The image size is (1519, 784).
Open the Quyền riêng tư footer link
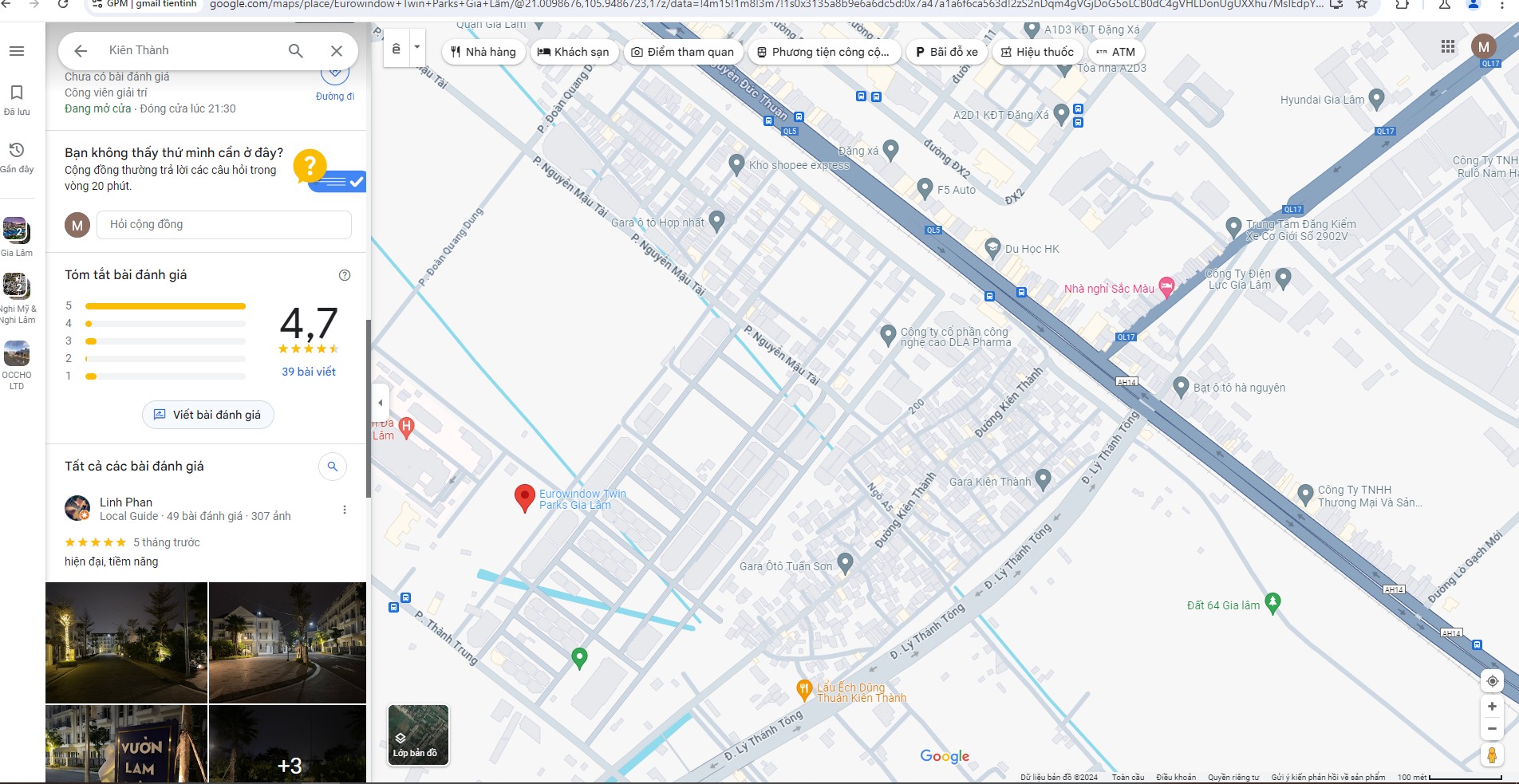(1233, 777)
